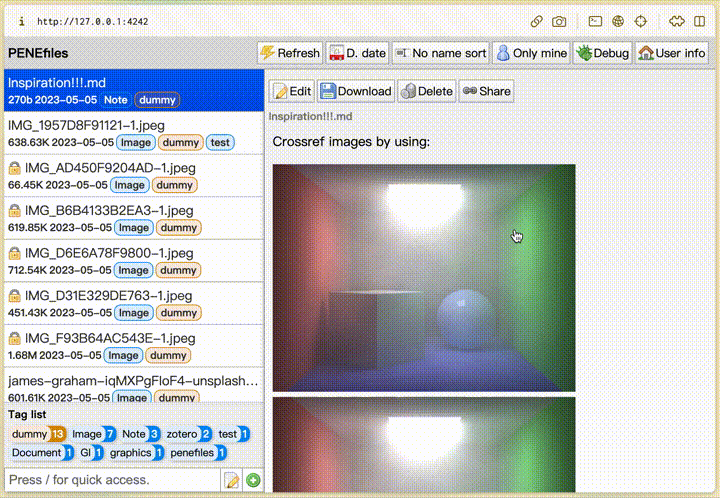Open the extensions puzzle icon

(677, 22)
